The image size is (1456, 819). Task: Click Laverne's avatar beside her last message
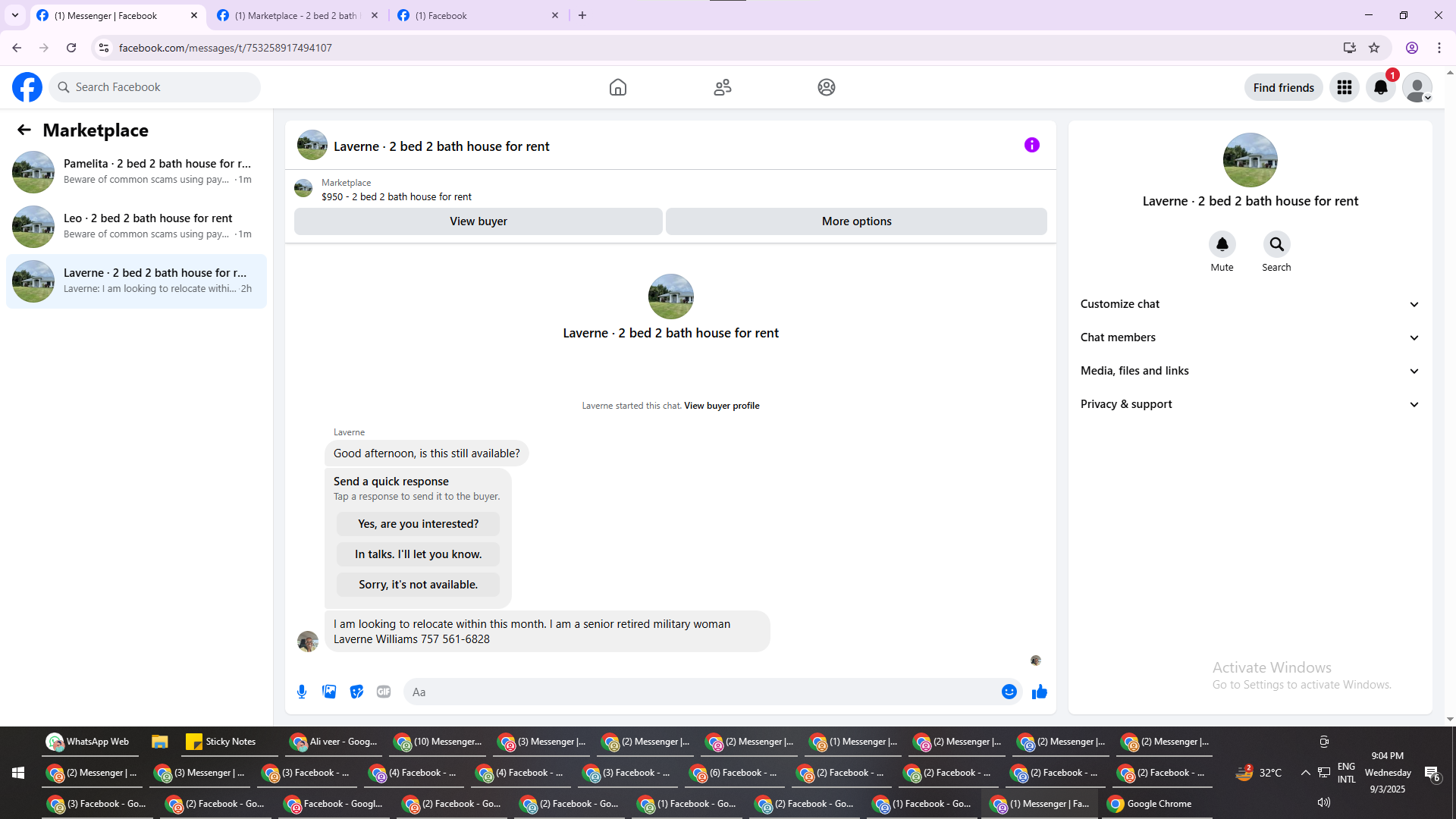click(308, 642)
